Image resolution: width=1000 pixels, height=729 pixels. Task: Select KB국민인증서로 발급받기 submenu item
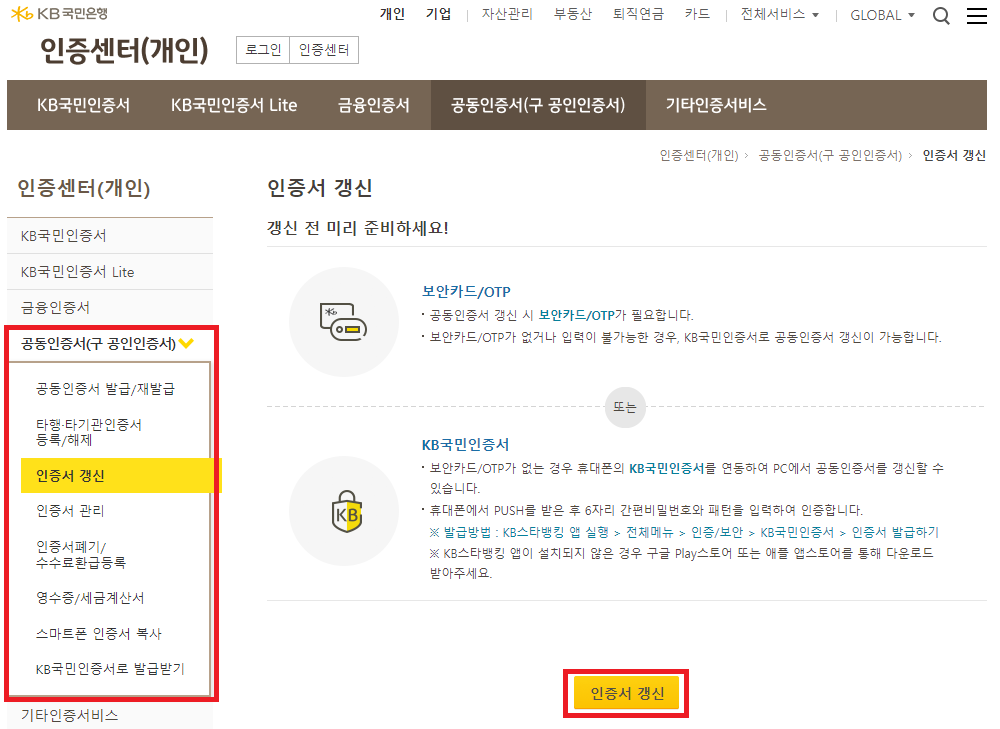click(x=110, y=669)
